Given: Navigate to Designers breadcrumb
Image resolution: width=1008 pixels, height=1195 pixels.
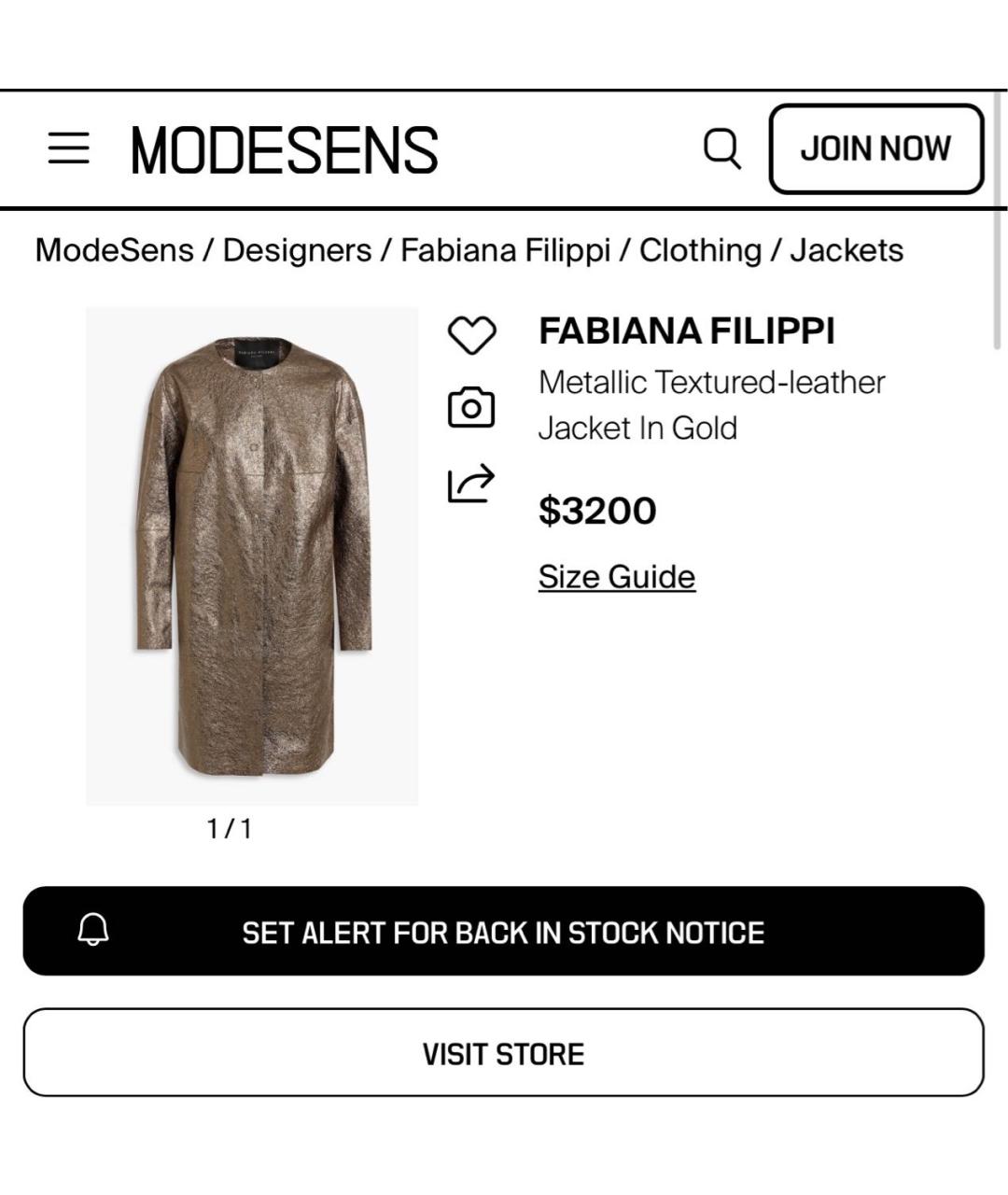Looking at the screenshot, I should tap(297, 250).
